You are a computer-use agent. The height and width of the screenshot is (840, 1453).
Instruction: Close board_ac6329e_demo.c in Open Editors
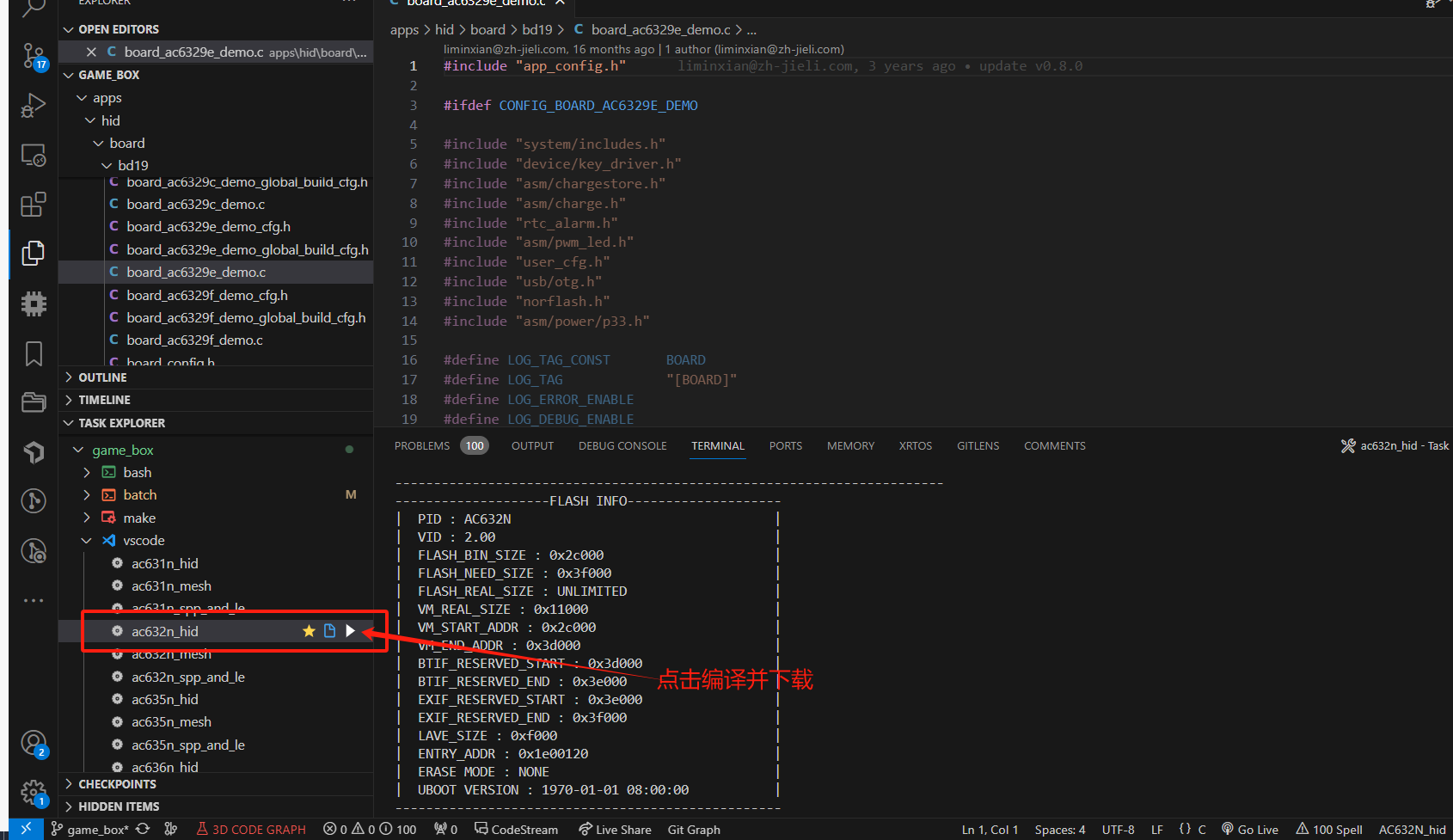pos(91,52)
